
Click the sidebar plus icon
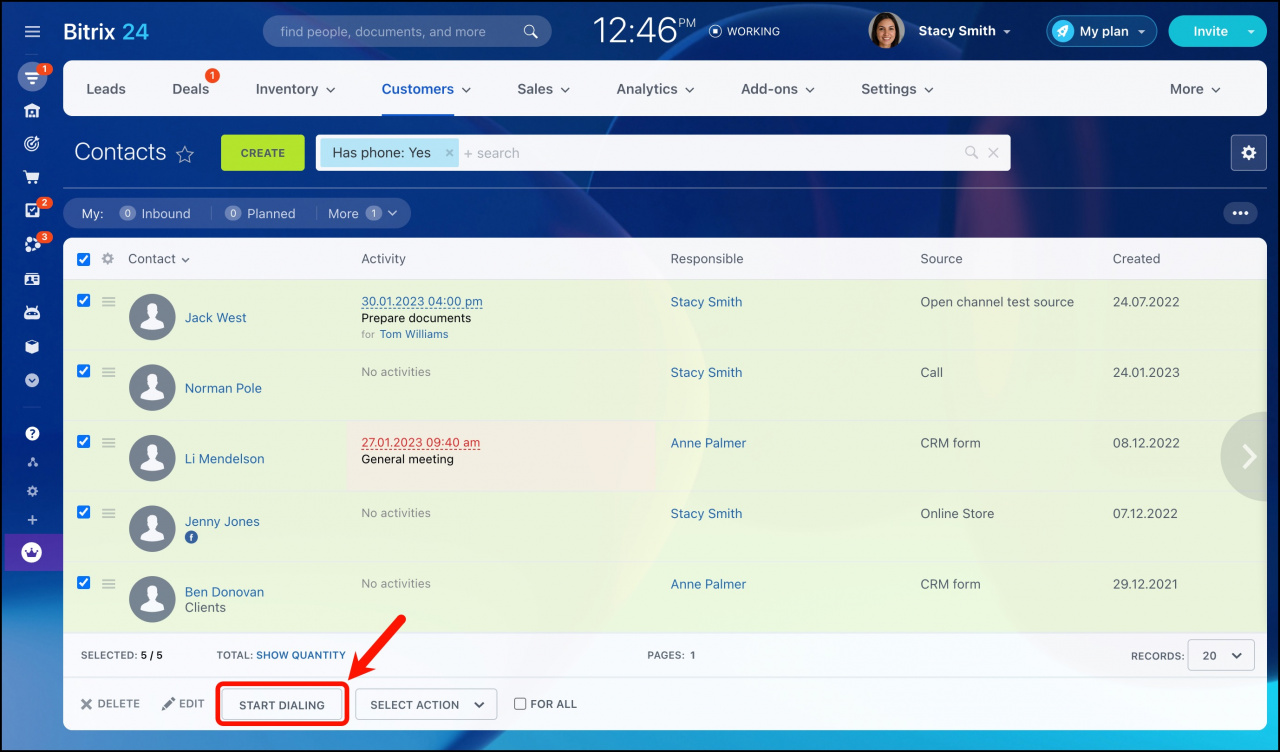32,520
